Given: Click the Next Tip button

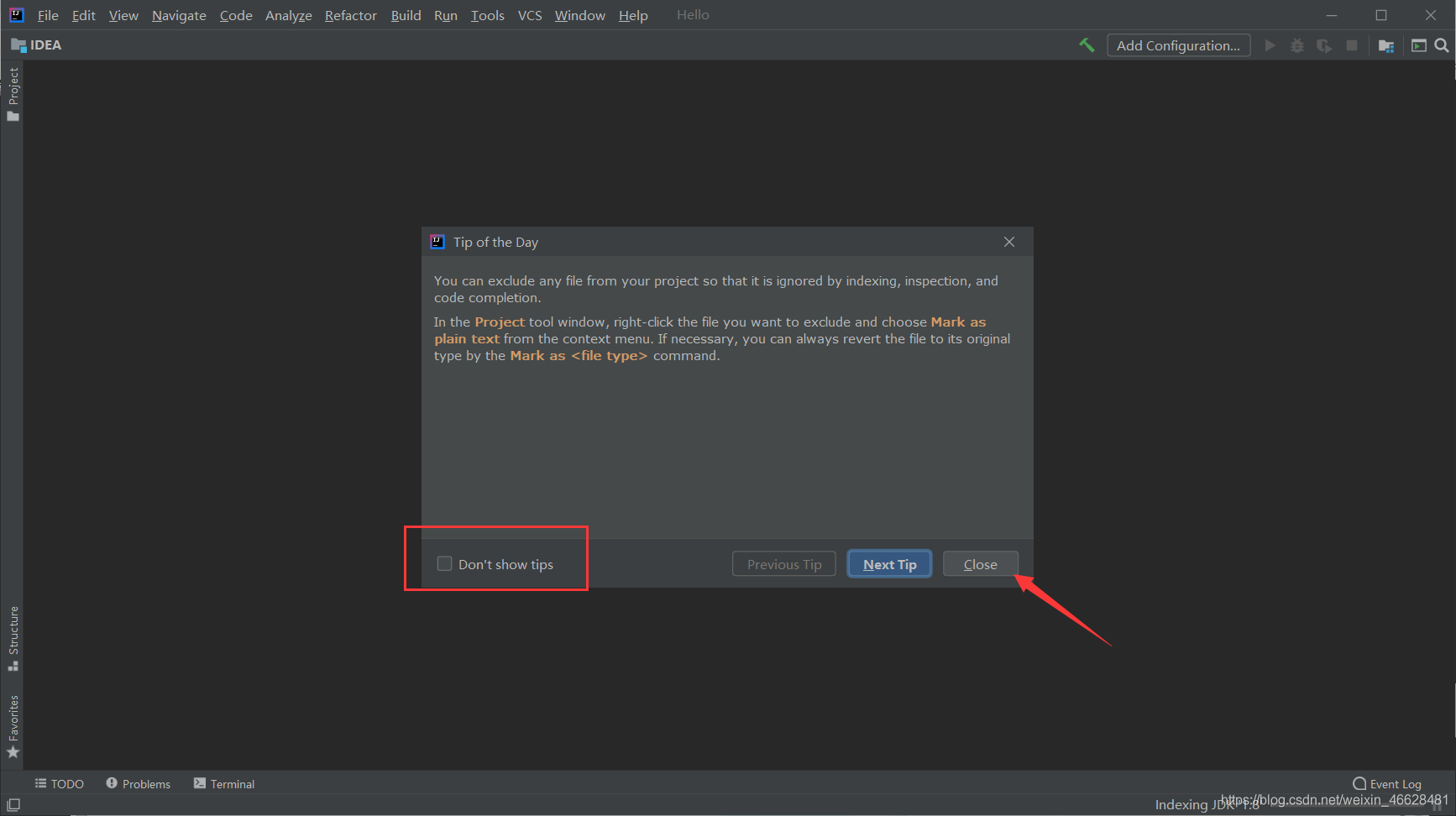Looking at the screenshot, I should click(x=888, y=563).
